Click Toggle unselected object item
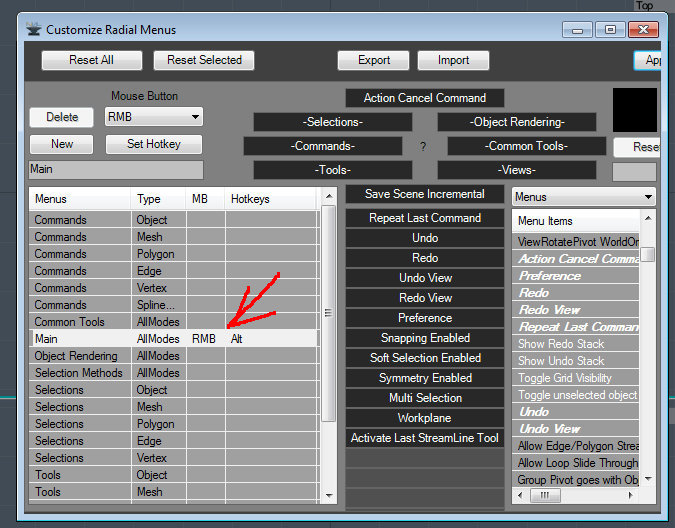Image resolution: width=675 pixels, height=528 pixels. 576,395
